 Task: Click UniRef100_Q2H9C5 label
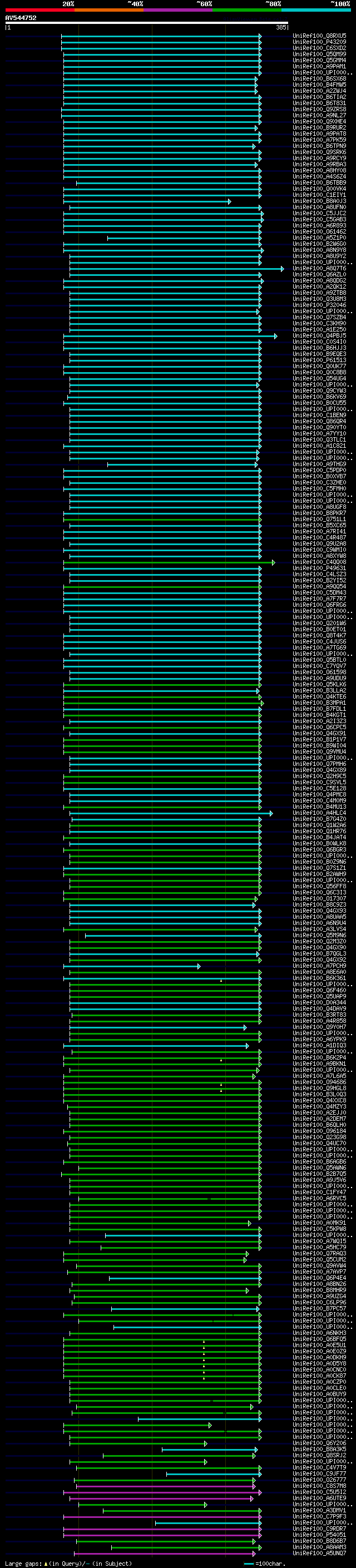319,776
